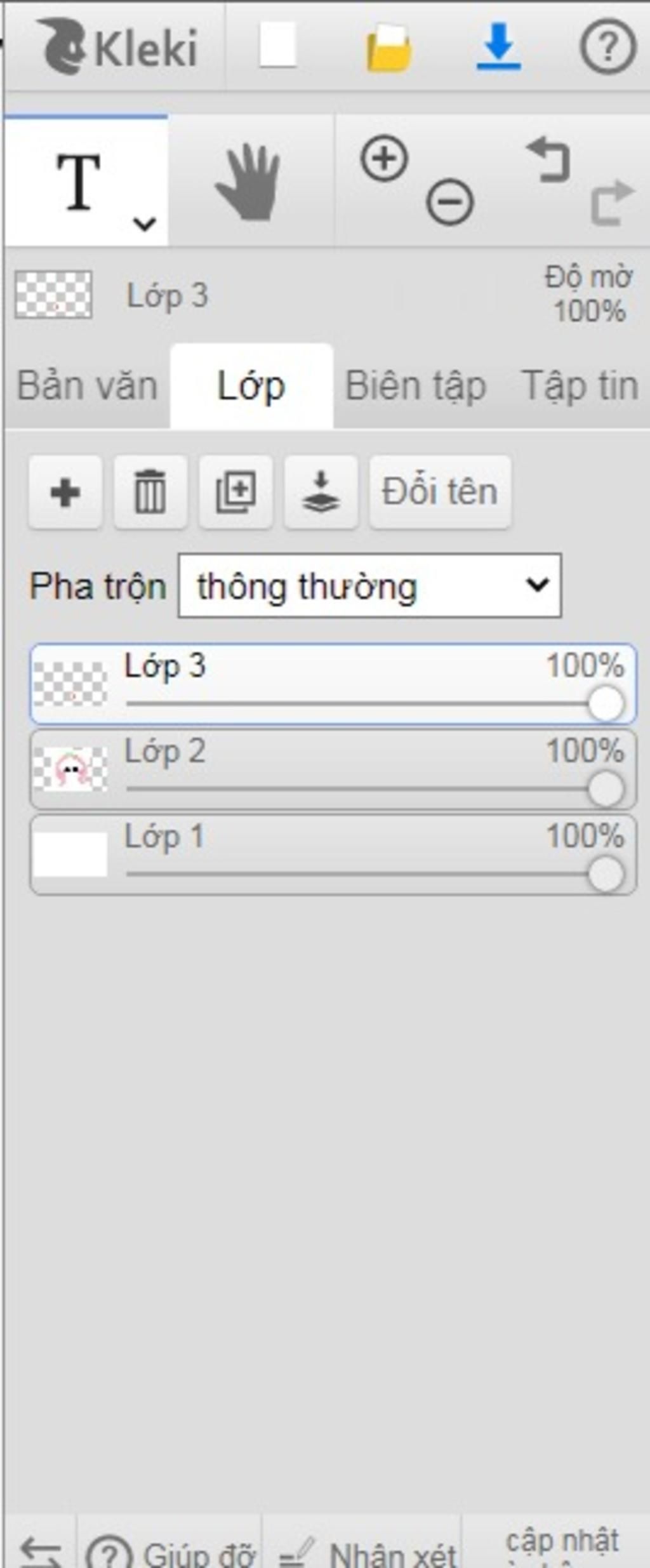This screenshot has width=650, height=1568.
Task: Redo the last undone action
Action: tap(612, 203)
